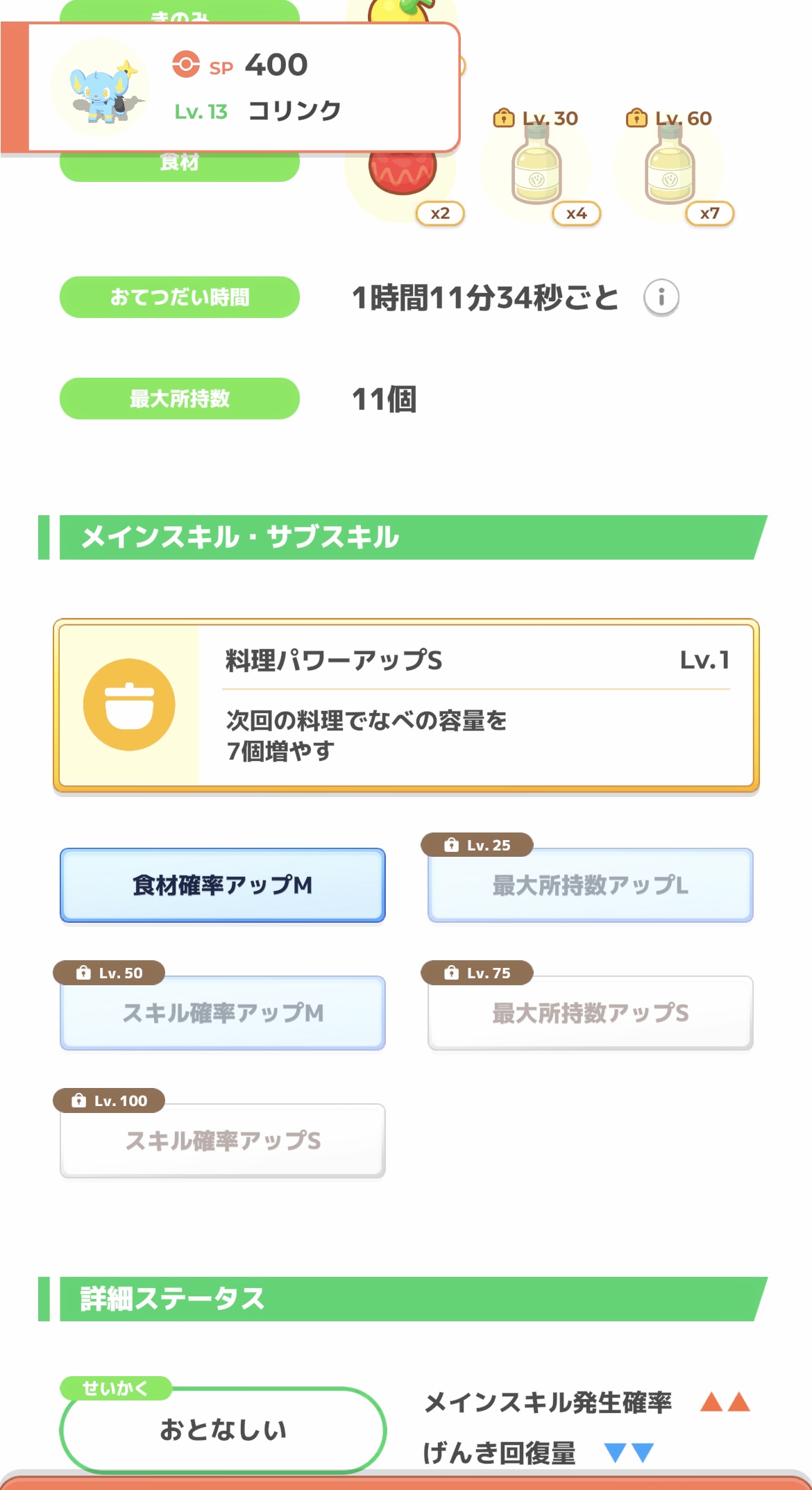Tap the info icon beside helping time
This screenshot has width=812, height=1490.
tap(661, 298)
